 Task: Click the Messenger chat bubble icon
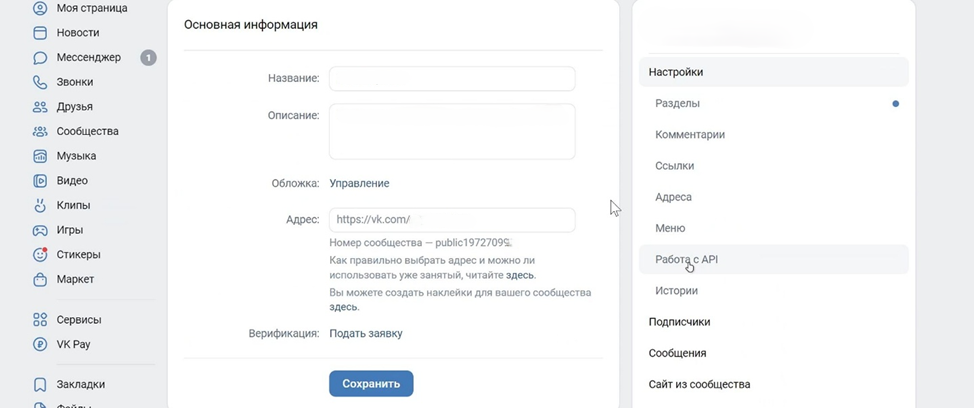click(x=40, y=58)
